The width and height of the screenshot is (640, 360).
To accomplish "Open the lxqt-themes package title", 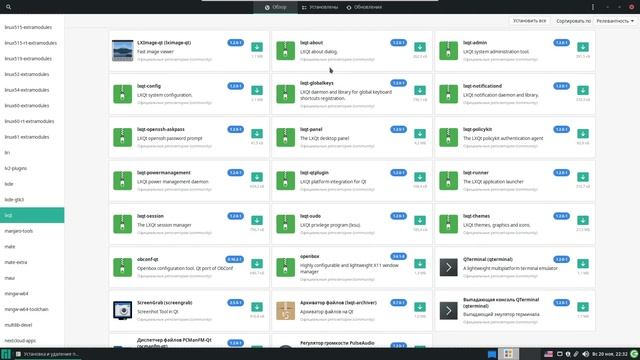I will (x=476, y=216).
